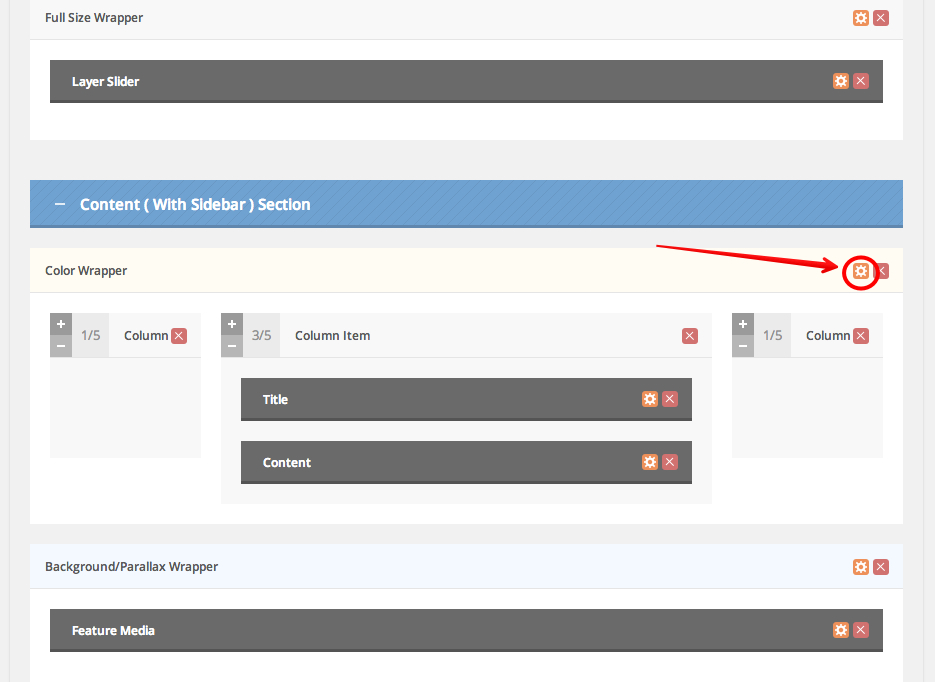This screenshot has height=682, width=935.
Task: Remove the Layer Slider item
Action: point(861,82)
